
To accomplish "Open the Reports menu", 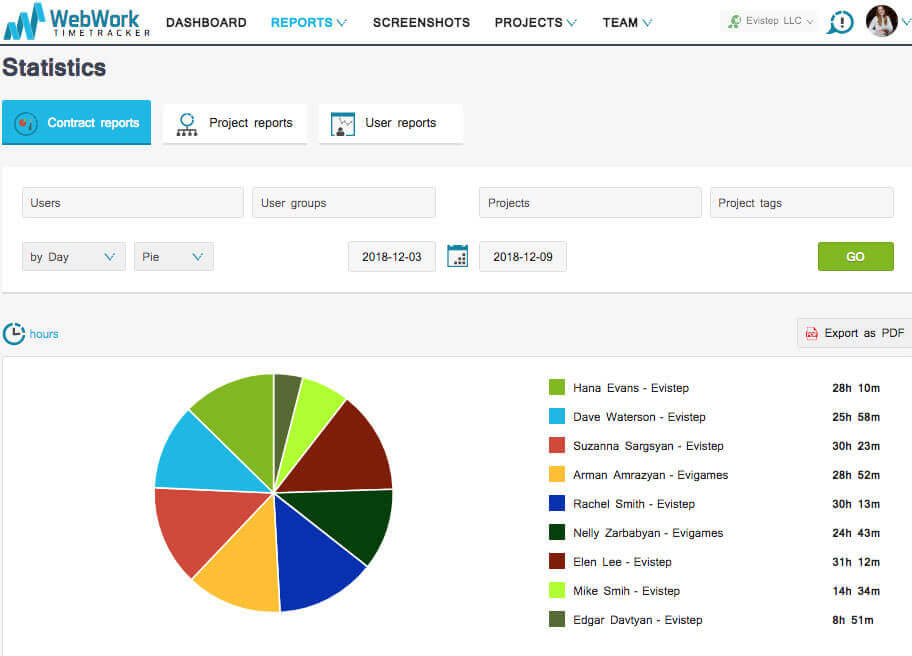I will [308, 23].
